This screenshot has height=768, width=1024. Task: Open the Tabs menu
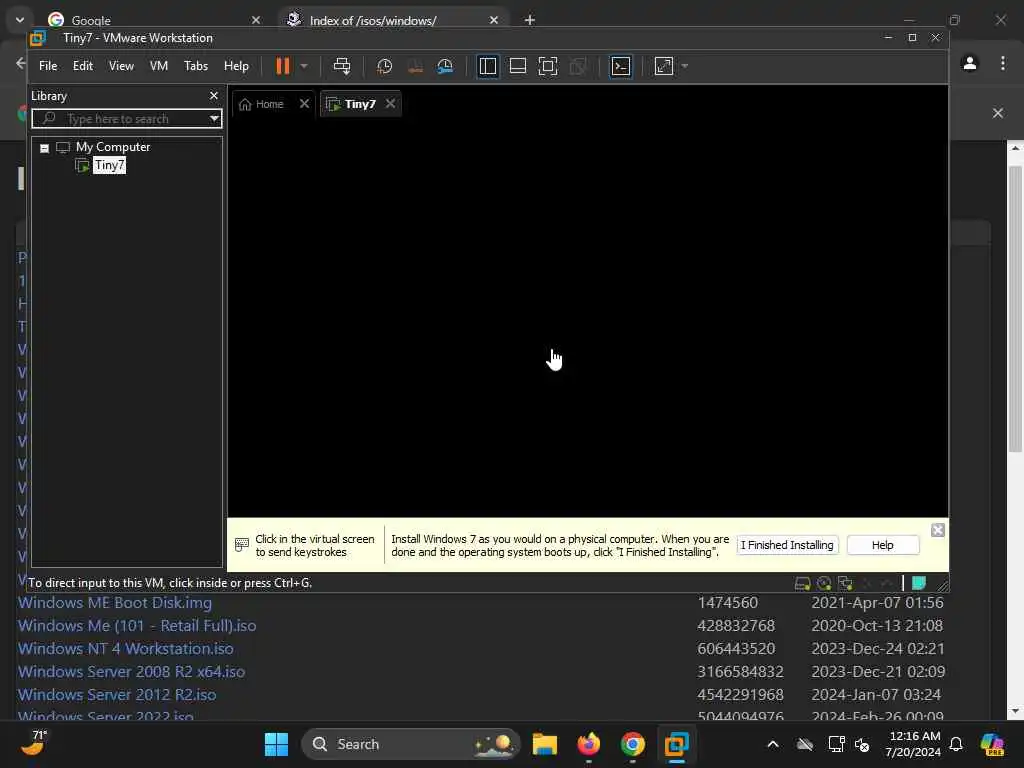coord(196,66)
